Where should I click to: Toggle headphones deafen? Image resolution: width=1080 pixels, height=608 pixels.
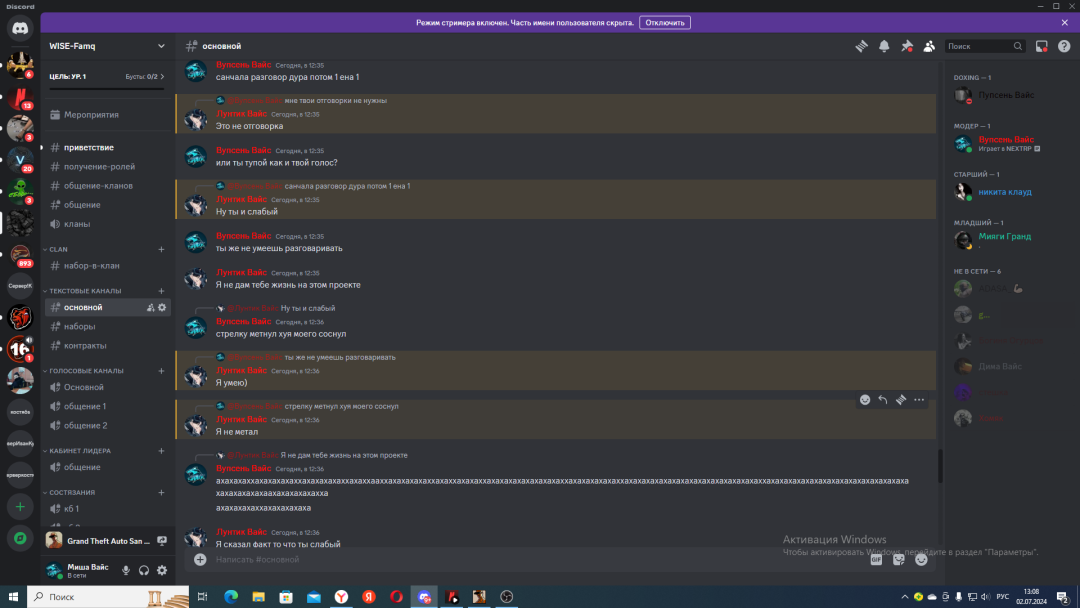click(x=144, y=570)
